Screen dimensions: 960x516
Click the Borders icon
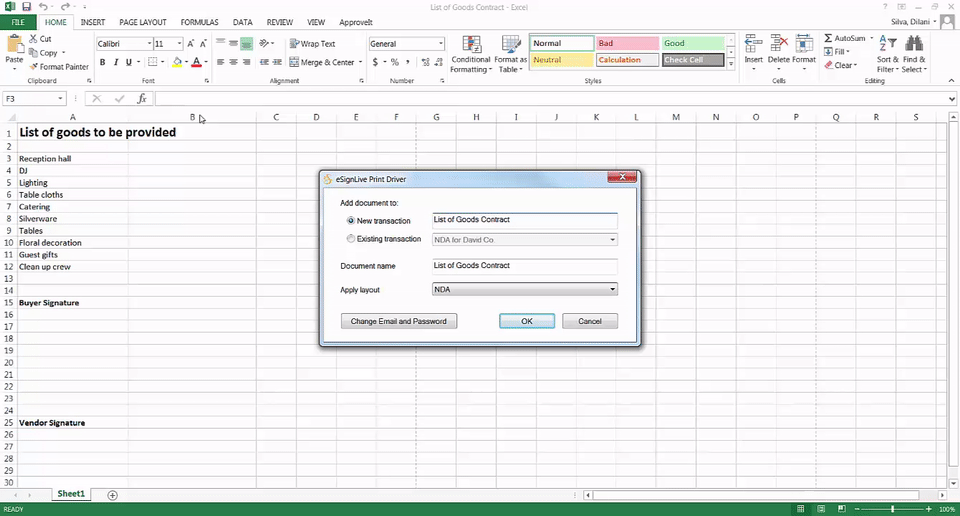152,62
